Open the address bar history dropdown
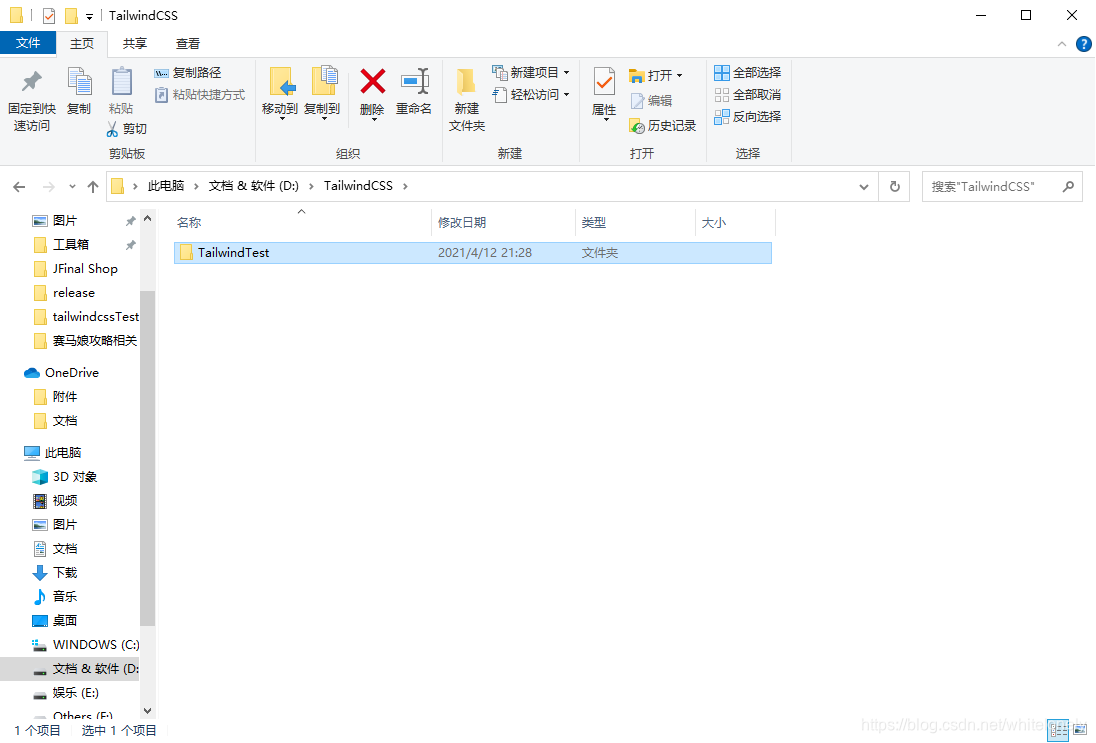The height and width of the screenshot is (743, 1096). pos(863,186)
